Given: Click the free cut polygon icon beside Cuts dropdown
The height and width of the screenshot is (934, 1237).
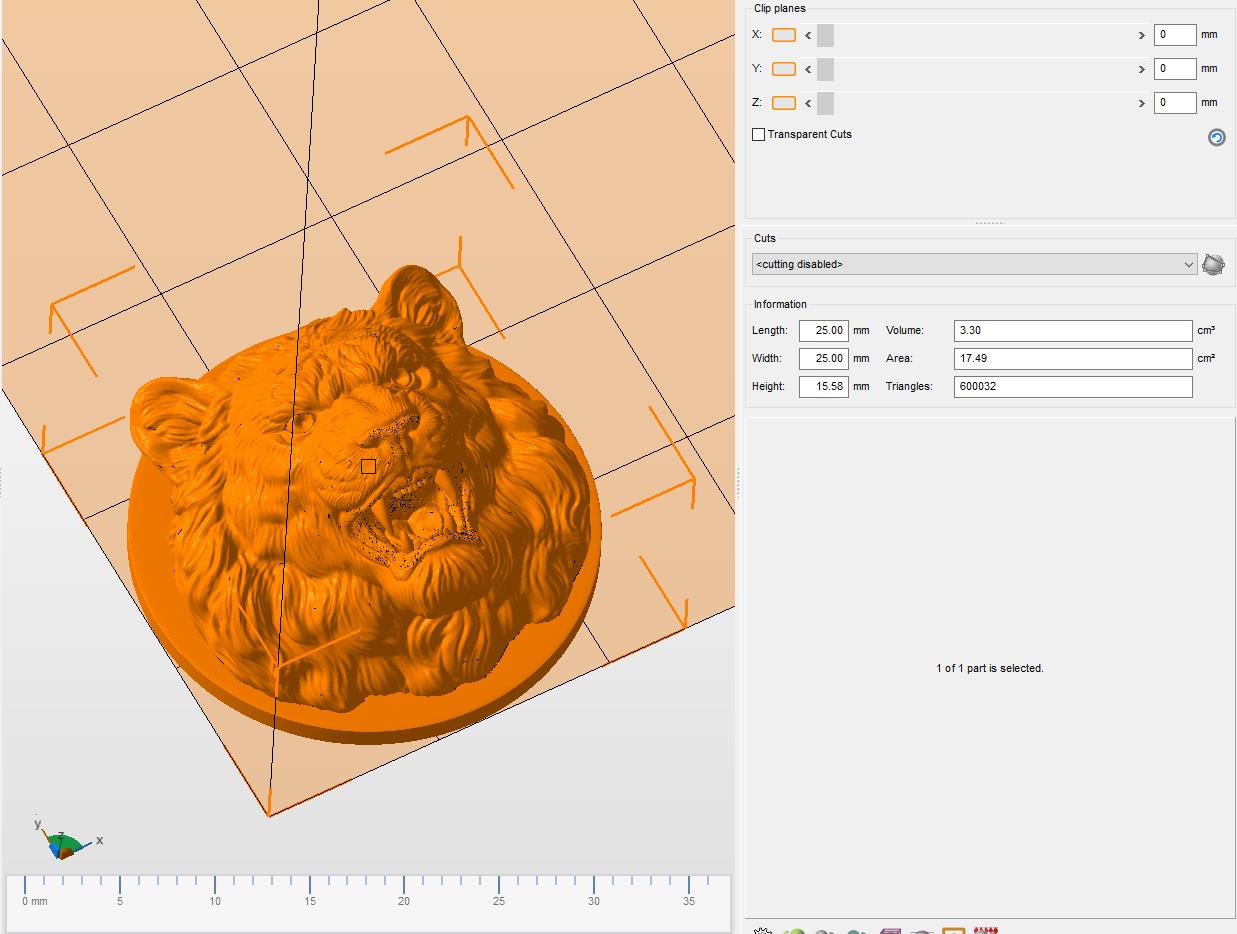Looking at the screenshot, I should [x=1213, y=264].
